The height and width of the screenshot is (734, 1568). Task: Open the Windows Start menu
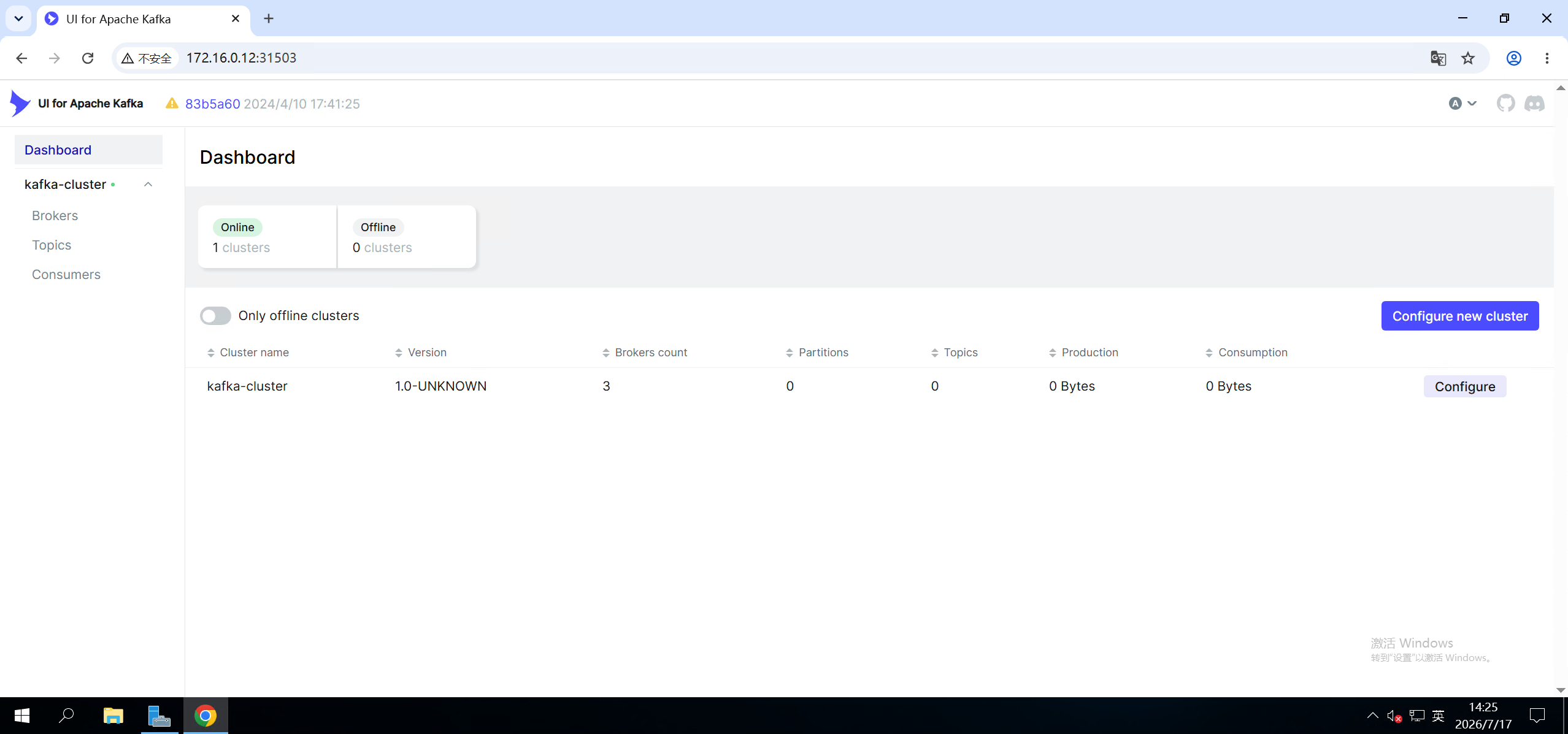(21, 716)
